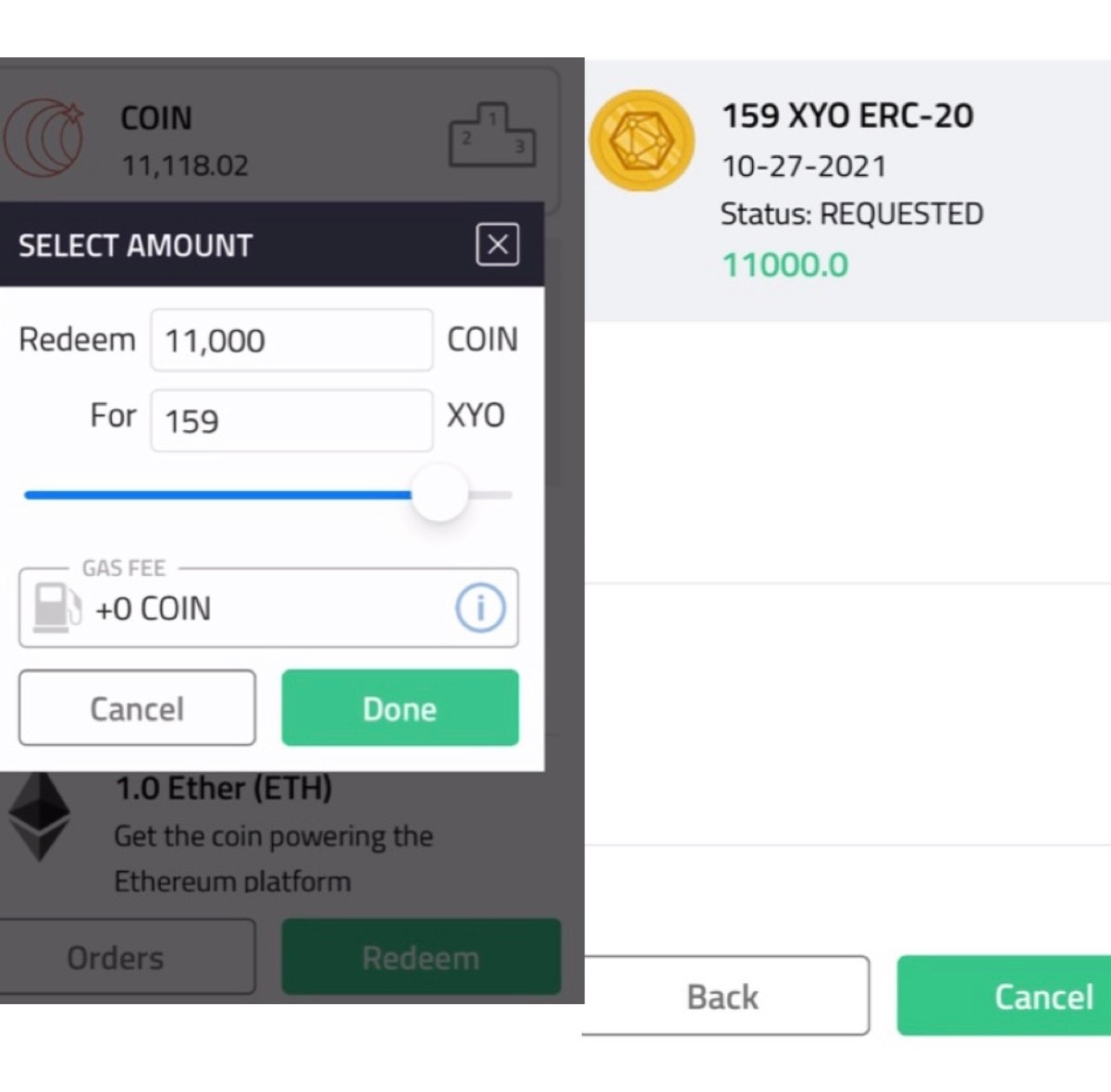The height and width of the screenshot is (1092, 1111).
Task: Click the Redeem COIN amount field
Action: coord(291,340)
